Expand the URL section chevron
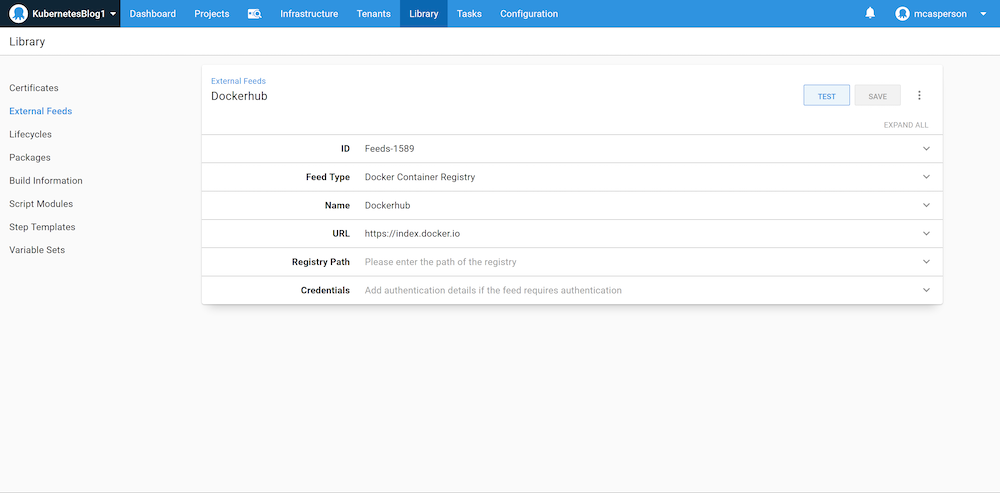The width and height of the screenshot is (1000, 493). [926, 234]
